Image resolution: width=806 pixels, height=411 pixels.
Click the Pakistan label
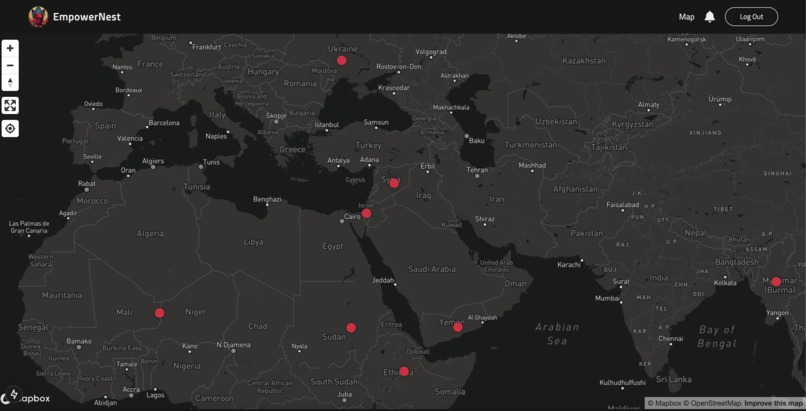tap(587, 233)
